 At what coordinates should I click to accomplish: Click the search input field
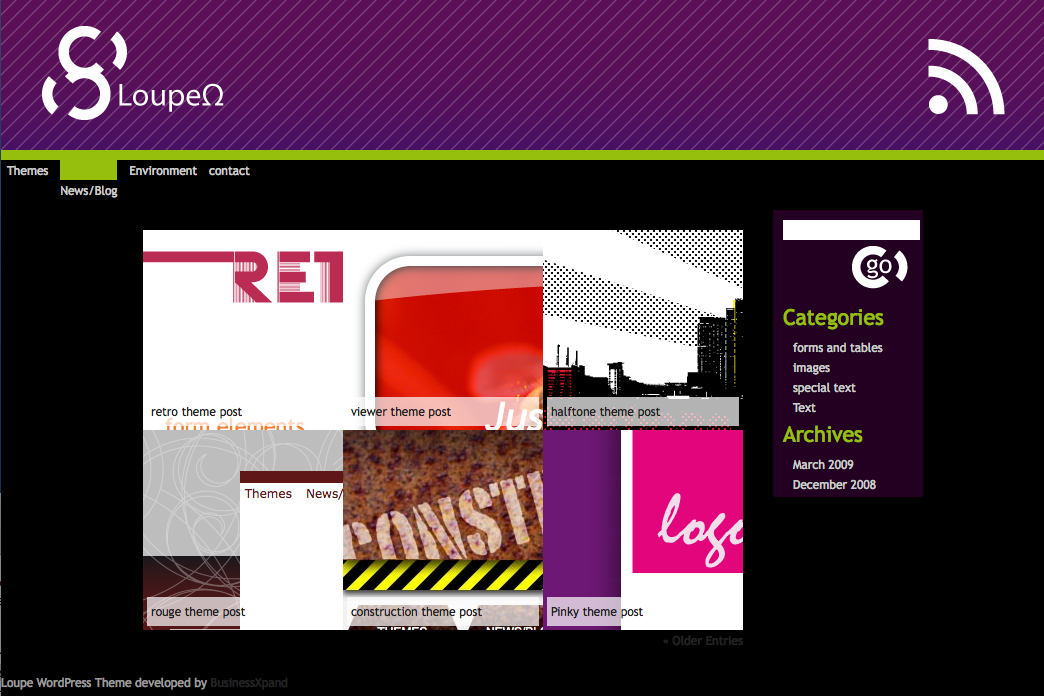pos(850,230)
